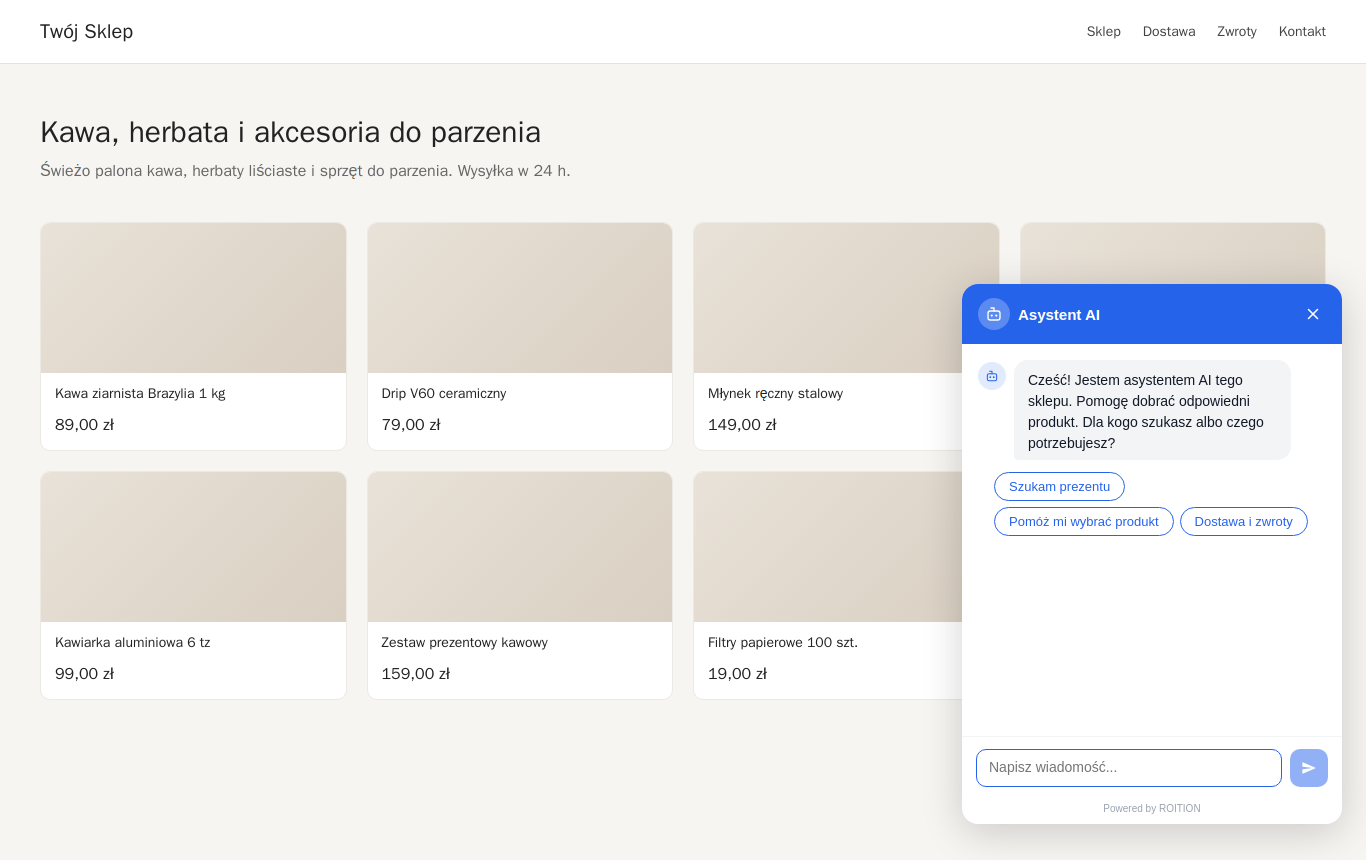Go to the Dostawa page
The height and width of the screenshot is (860, 1366).
coord(1169,31)
